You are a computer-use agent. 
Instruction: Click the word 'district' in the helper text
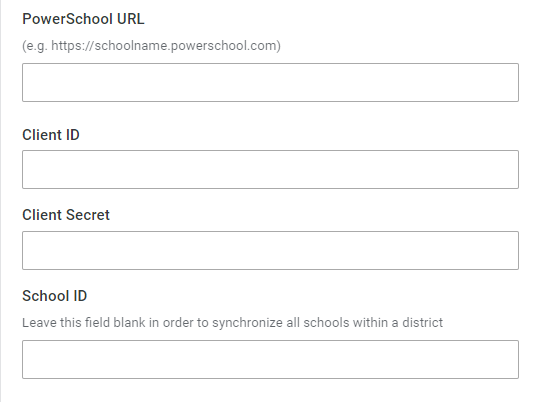422,323
